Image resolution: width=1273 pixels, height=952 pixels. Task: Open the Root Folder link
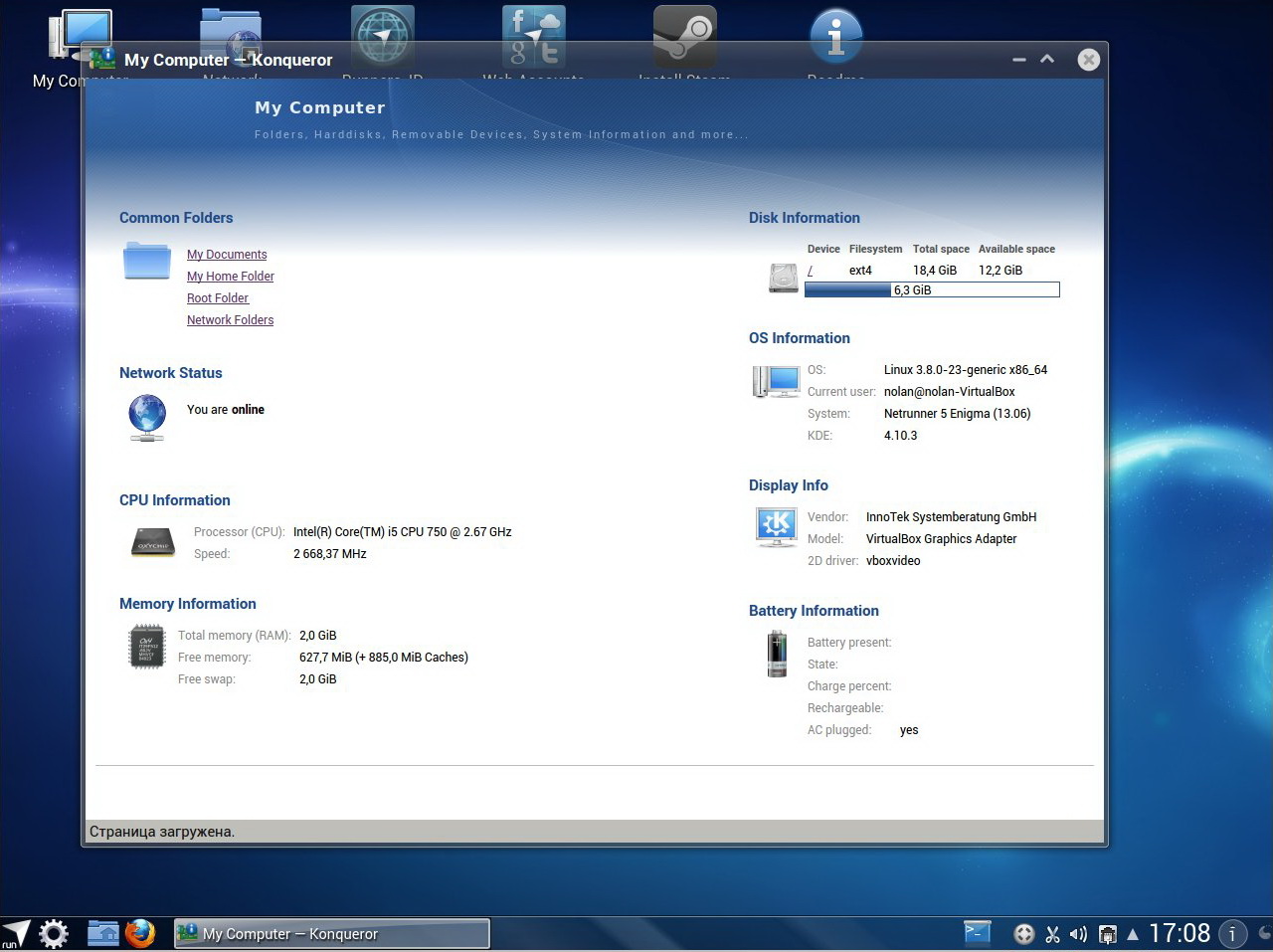pyautogui.click(x=218, y=298)
